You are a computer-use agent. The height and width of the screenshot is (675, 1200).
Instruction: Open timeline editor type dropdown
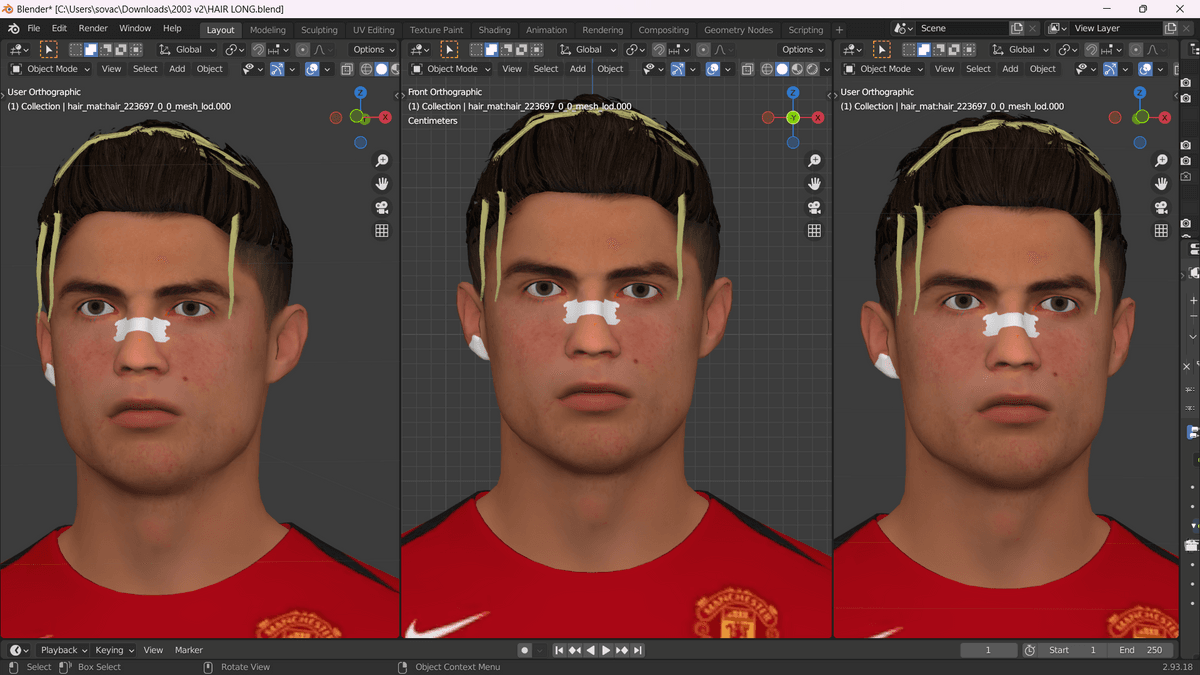pyautogui.click(x=18, y=650)
